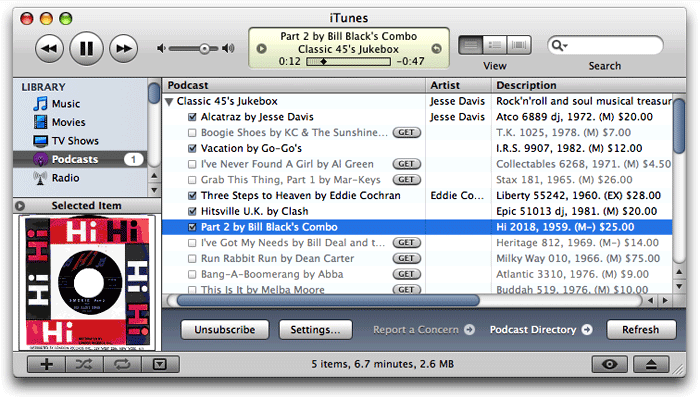
Task: Open podcast Settings dialog
Action: click(315, 330)
